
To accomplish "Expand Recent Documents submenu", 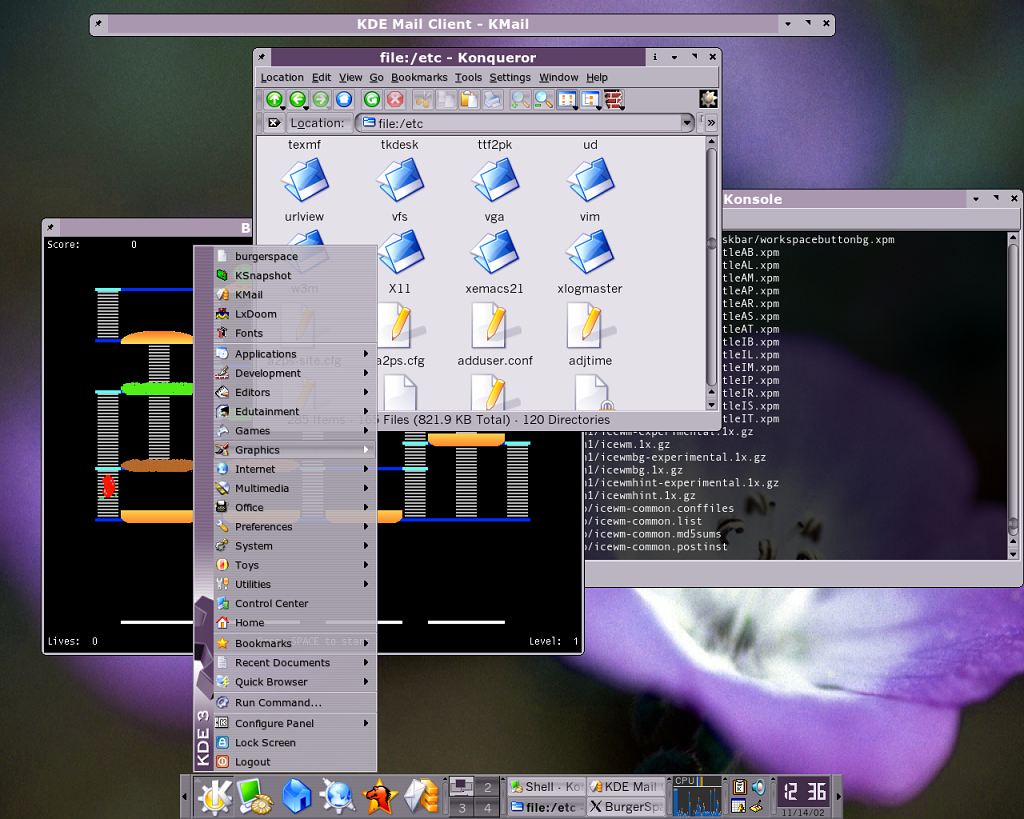I will tap(295, 662).
